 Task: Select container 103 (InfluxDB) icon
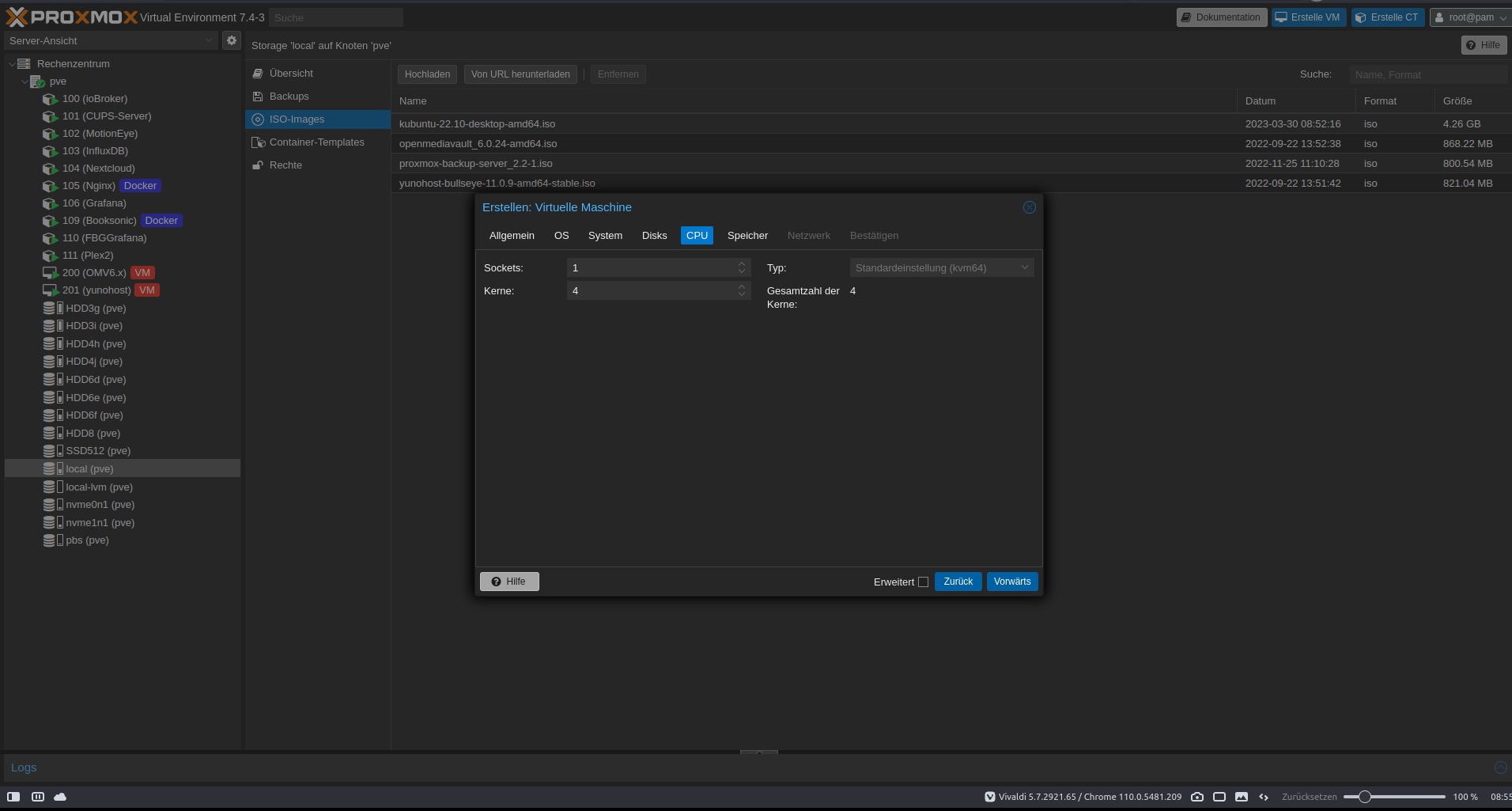click(51, 151)
